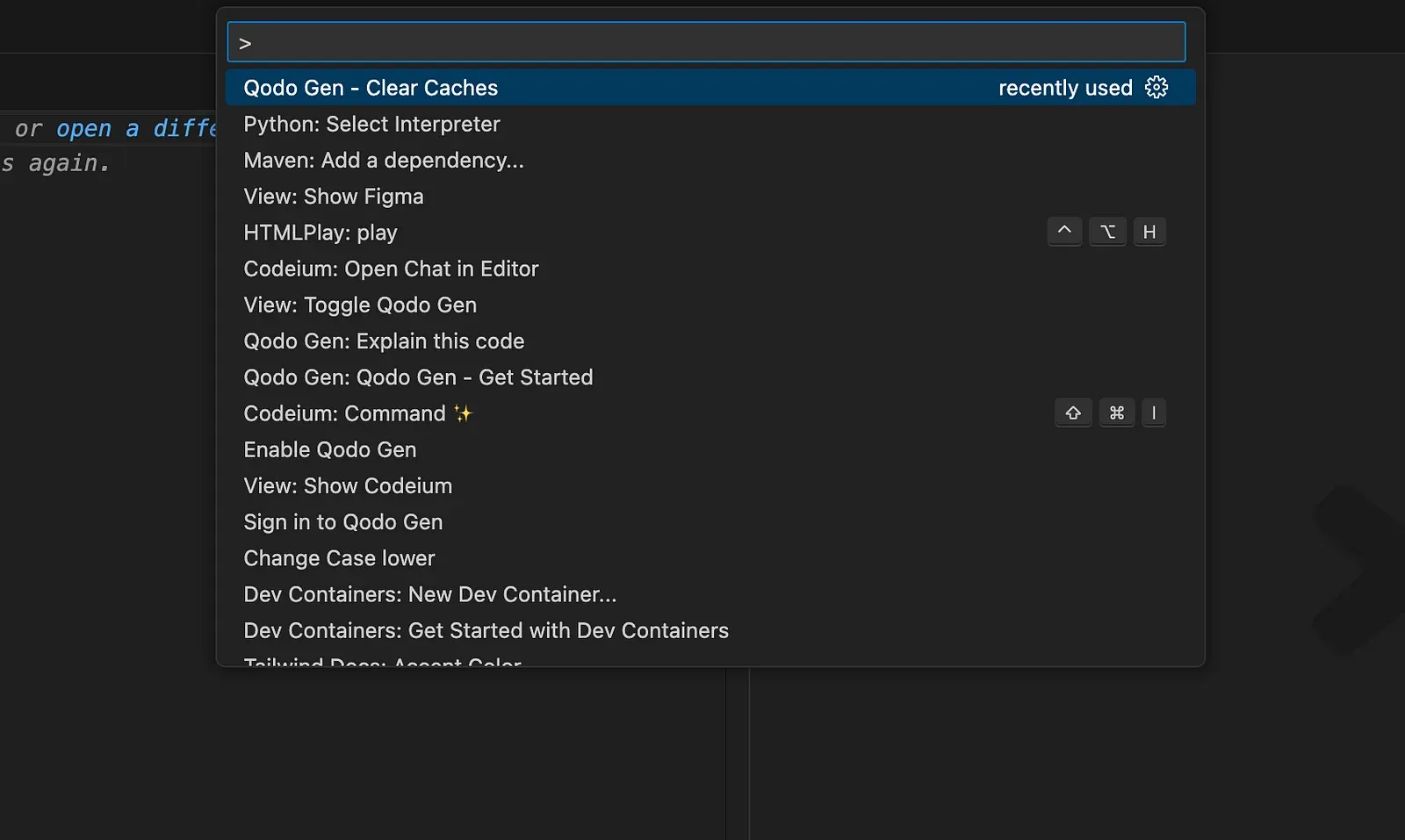Select HTMLPlay: play command
Screen dimensions: 1405x840
(710, 233)
